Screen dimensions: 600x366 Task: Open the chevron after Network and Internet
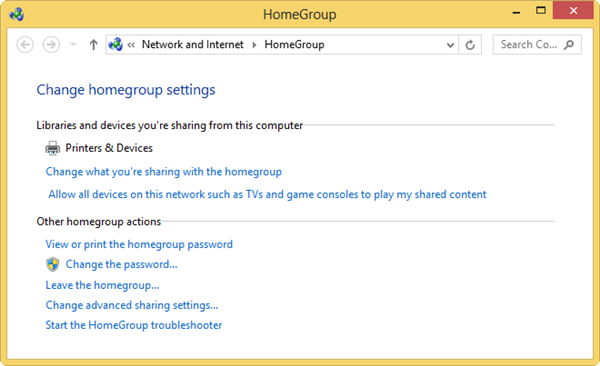click(x=254, y=45)
